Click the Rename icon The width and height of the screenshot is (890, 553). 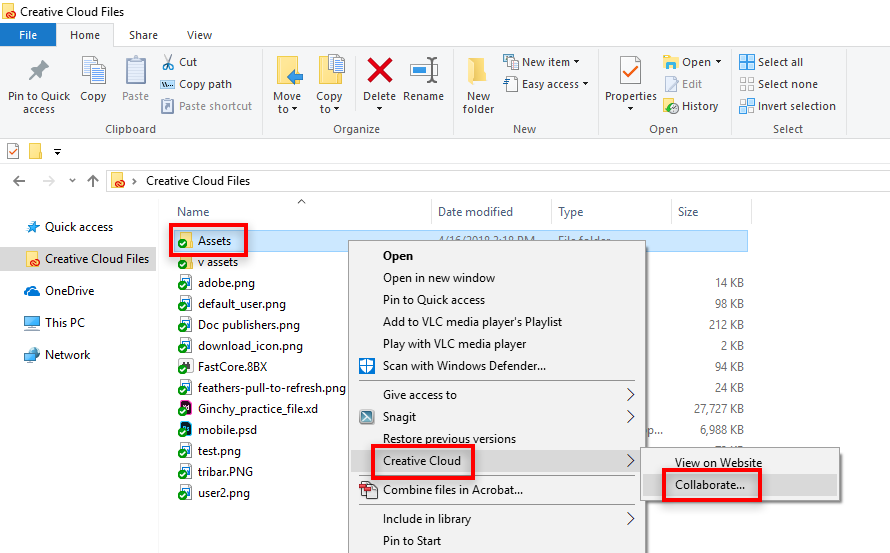point(424,70)
